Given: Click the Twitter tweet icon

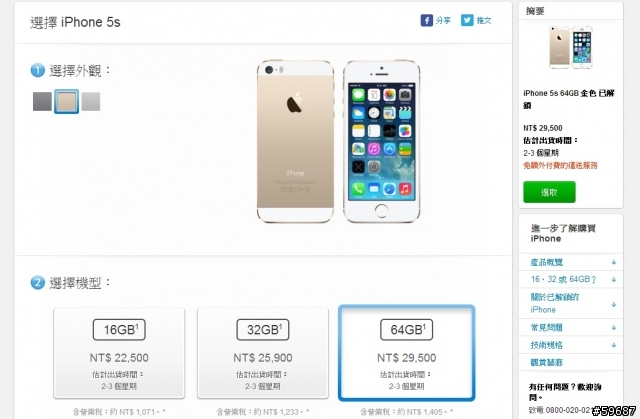Looking at the screenshot, I should point(467,20).
